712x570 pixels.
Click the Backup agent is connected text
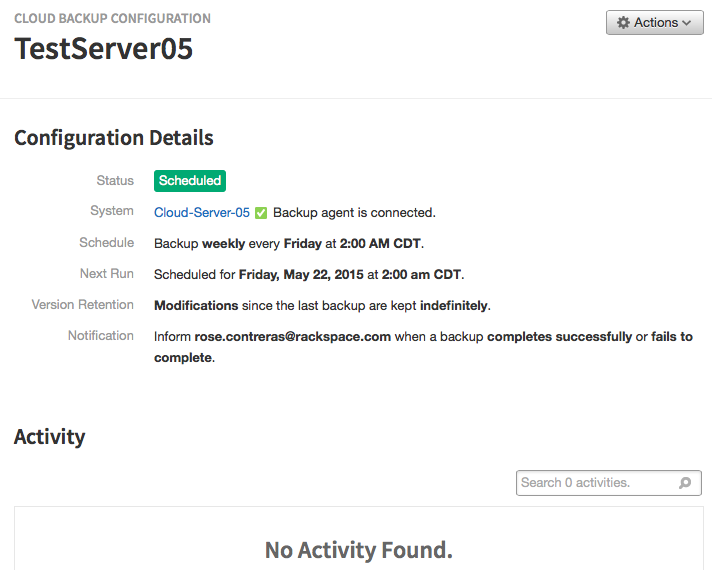(x=354, y=213)
